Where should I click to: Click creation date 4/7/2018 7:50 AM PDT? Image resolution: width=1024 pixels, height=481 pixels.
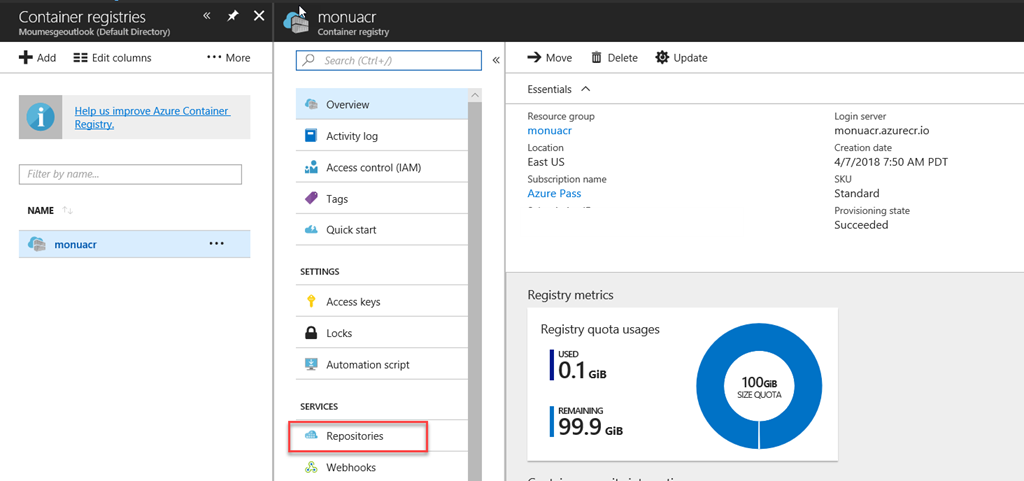tap(891, 162)
